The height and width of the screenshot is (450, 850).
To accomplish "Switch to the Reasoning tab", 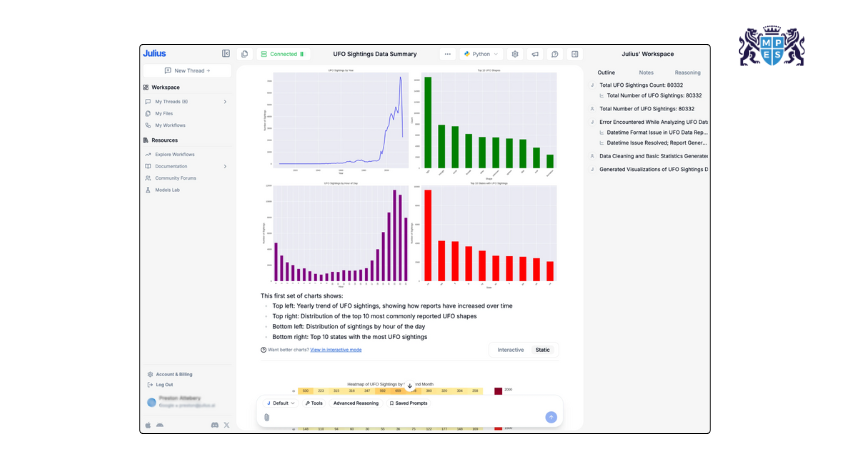I will point(687,73).
